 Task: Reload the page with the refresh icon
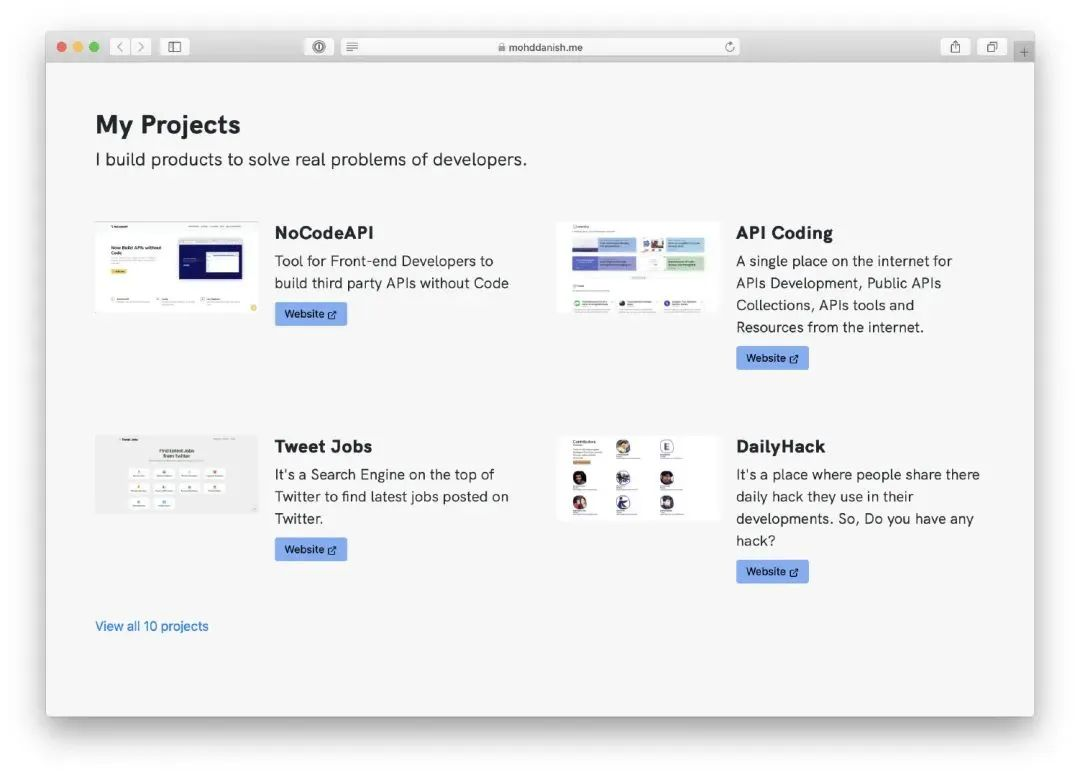(729, 47)
